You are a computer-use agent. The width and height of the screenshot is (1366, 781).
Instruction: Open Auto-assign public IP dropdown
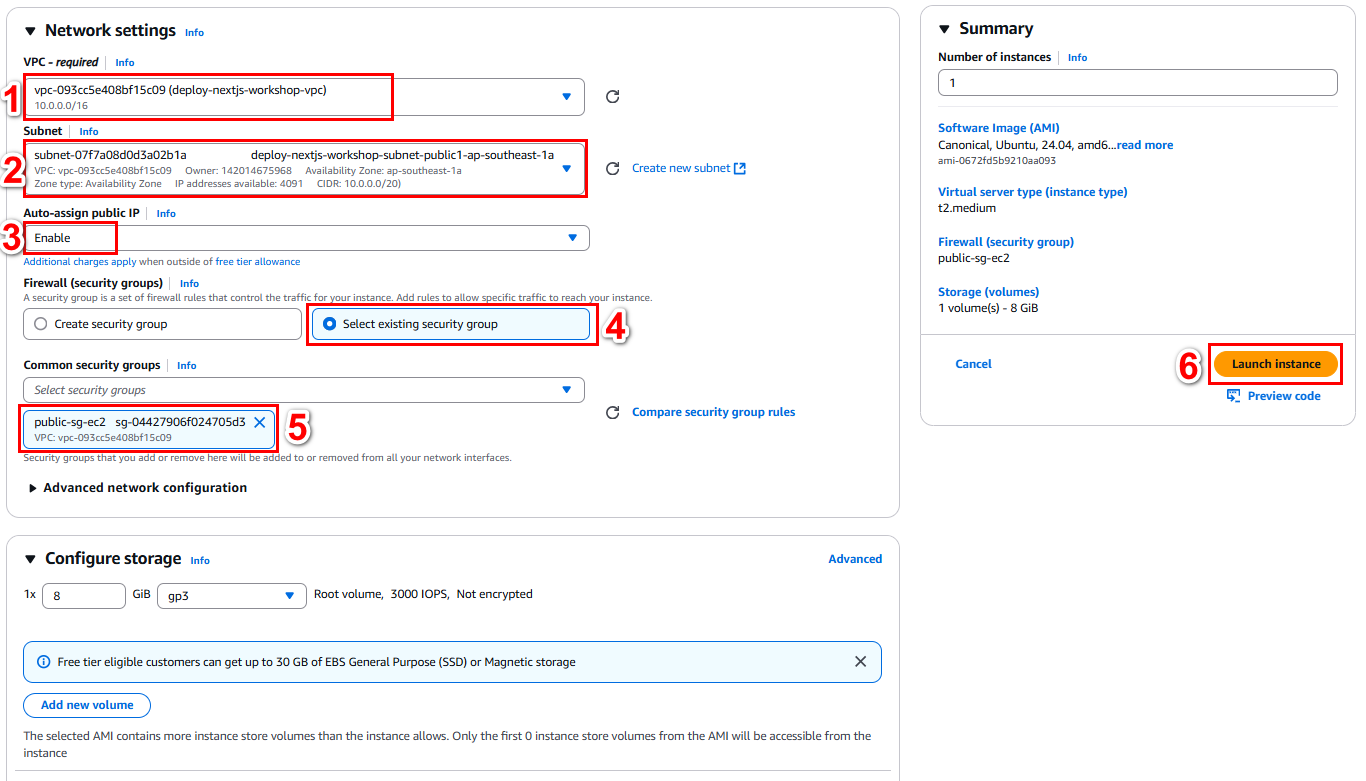tap(306, 238)
